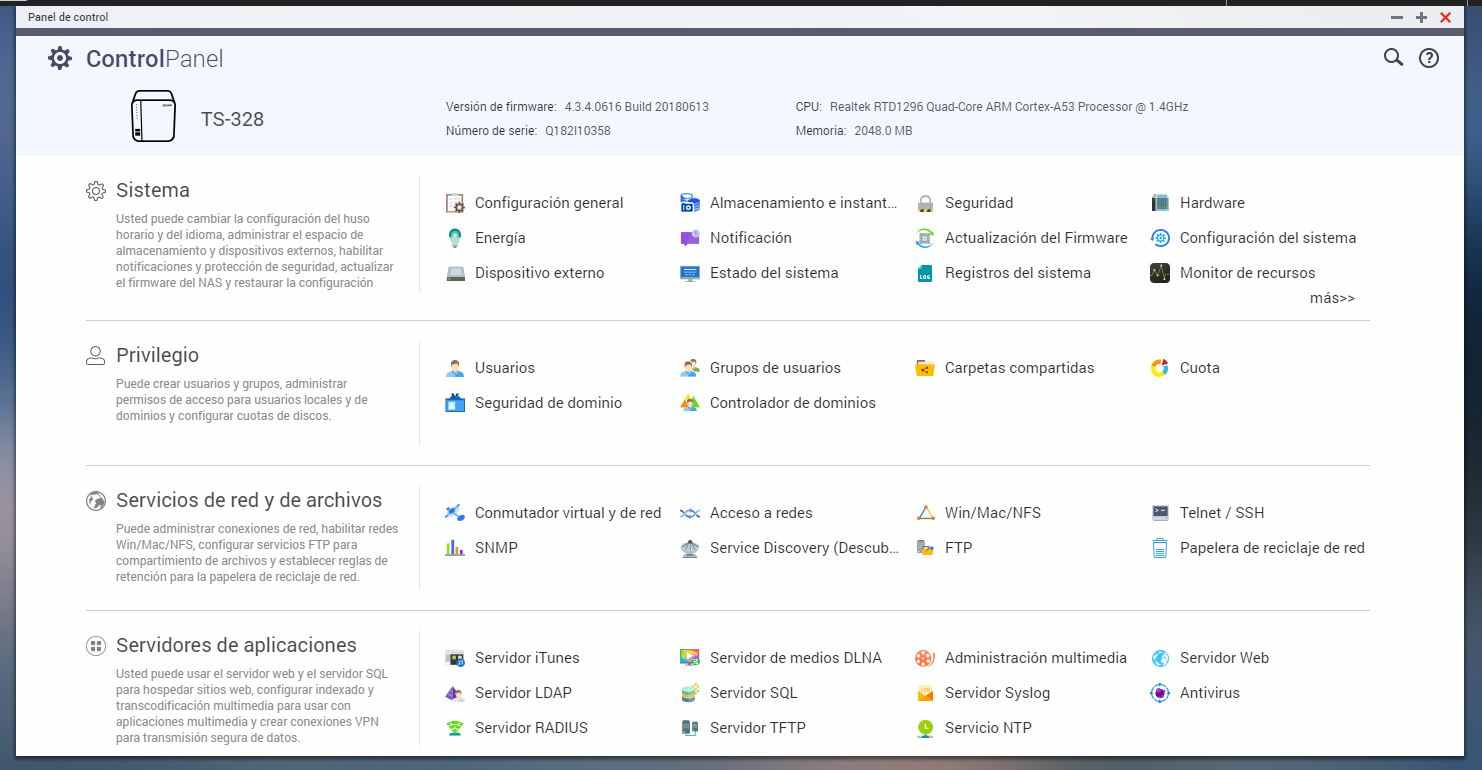The image size is (1482, 770).
Task: Open Servicios de red y de archivos
Action: pos(248,500)
